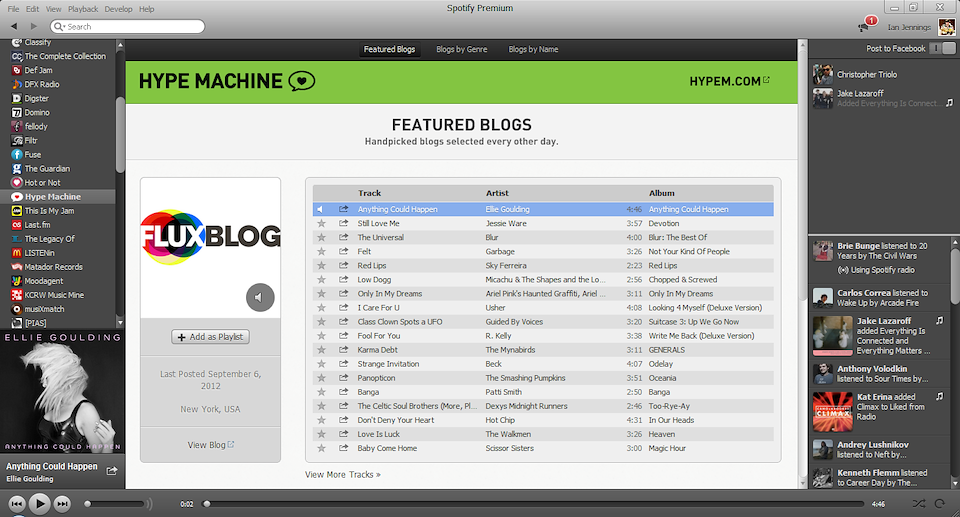960x517 pixels.
Task: Click the Add as Playlist button
Action: click(x=210, y=337)
